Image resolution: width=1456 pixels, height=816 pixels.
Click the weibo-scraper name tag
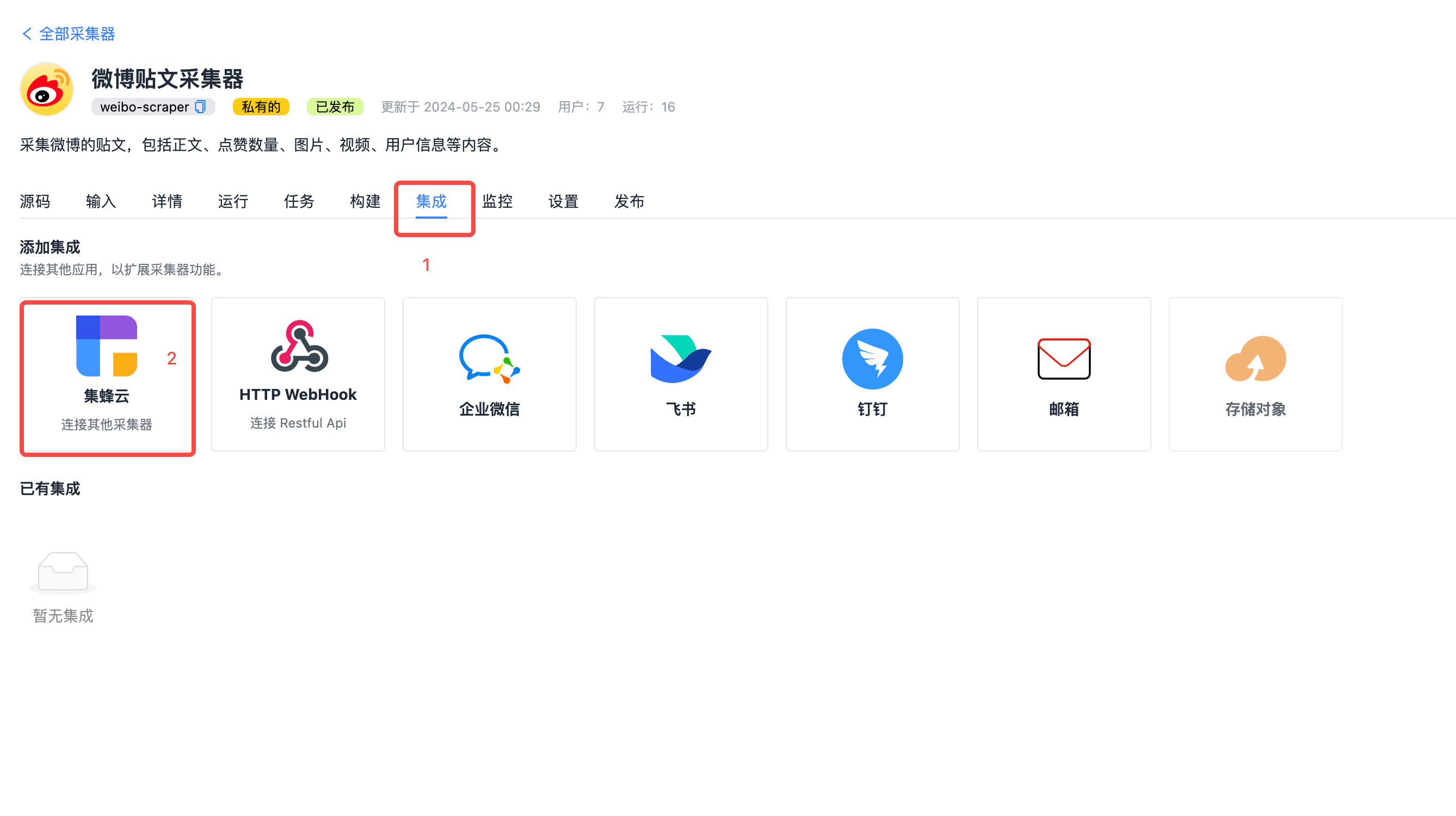[x=153, y=107]
